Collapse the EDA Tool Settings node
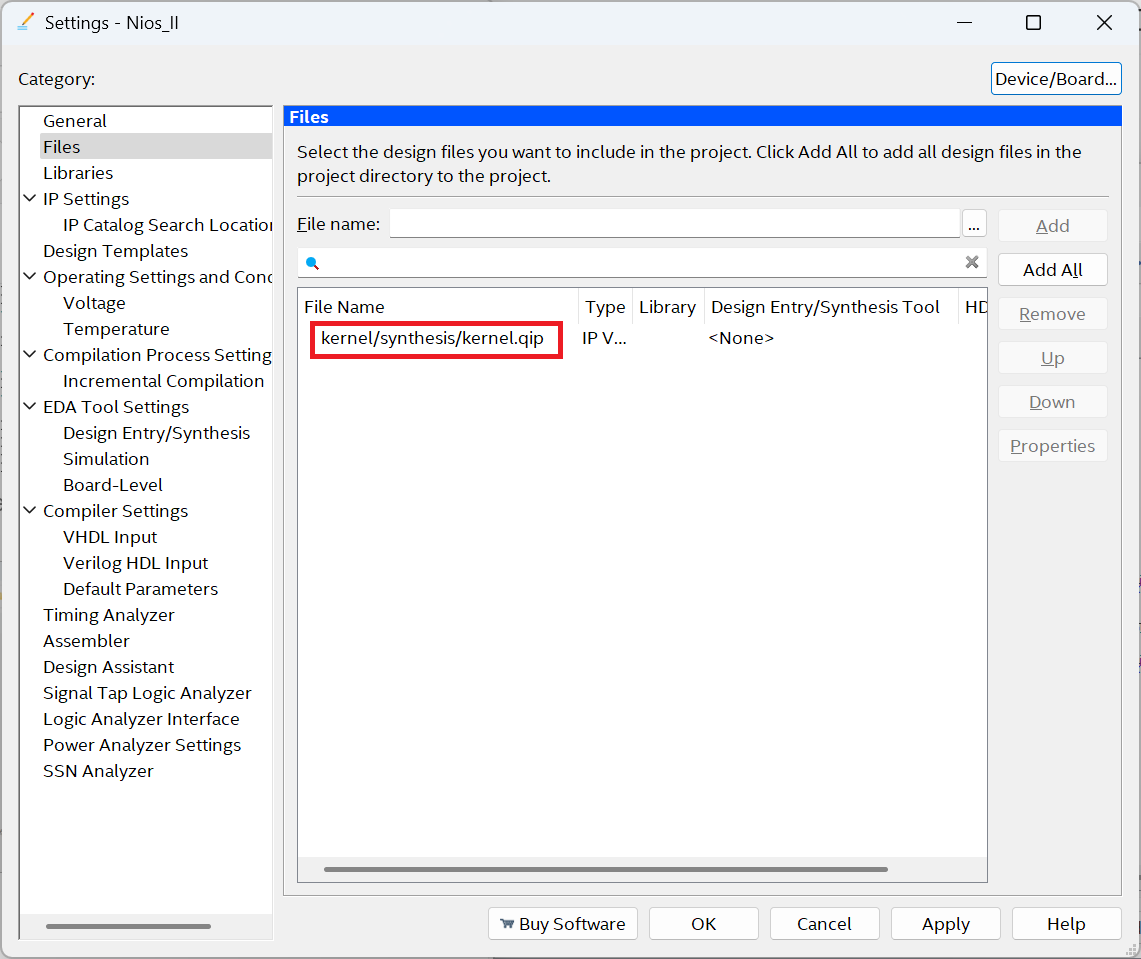1141x959 pixels. pos(30,406)
